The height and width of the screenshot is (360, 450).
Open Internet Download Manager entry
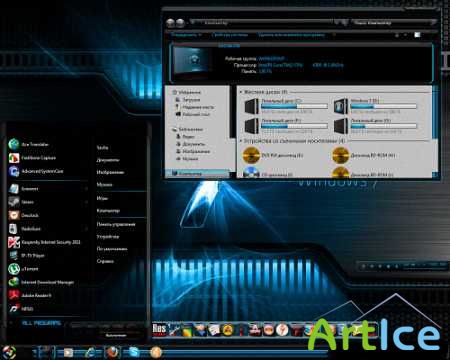[x=41, y=282]
